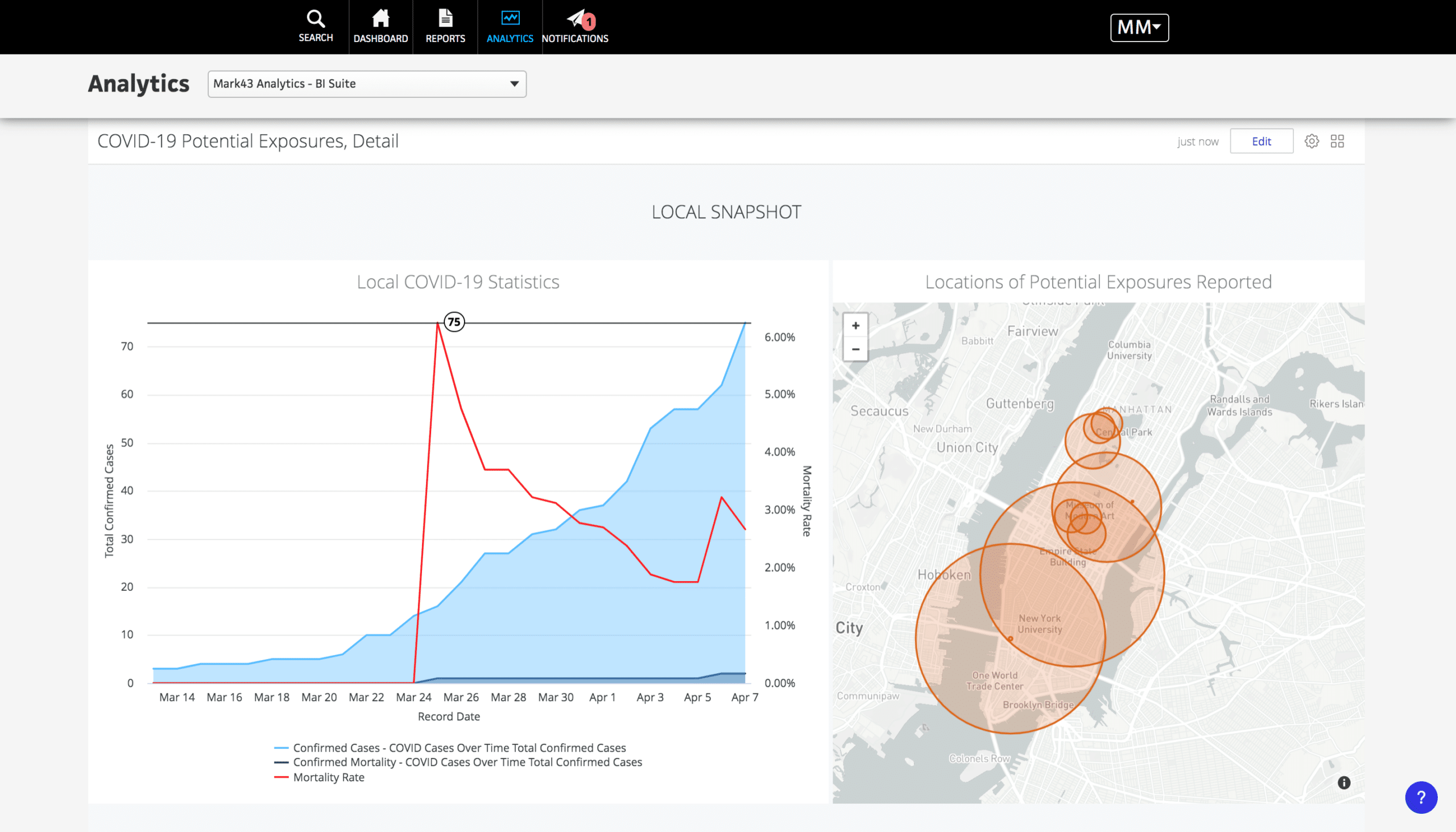Select the Analytics navigation tab
The height and width of the screenshot is (832, 1456).
[x=510, y=27]
